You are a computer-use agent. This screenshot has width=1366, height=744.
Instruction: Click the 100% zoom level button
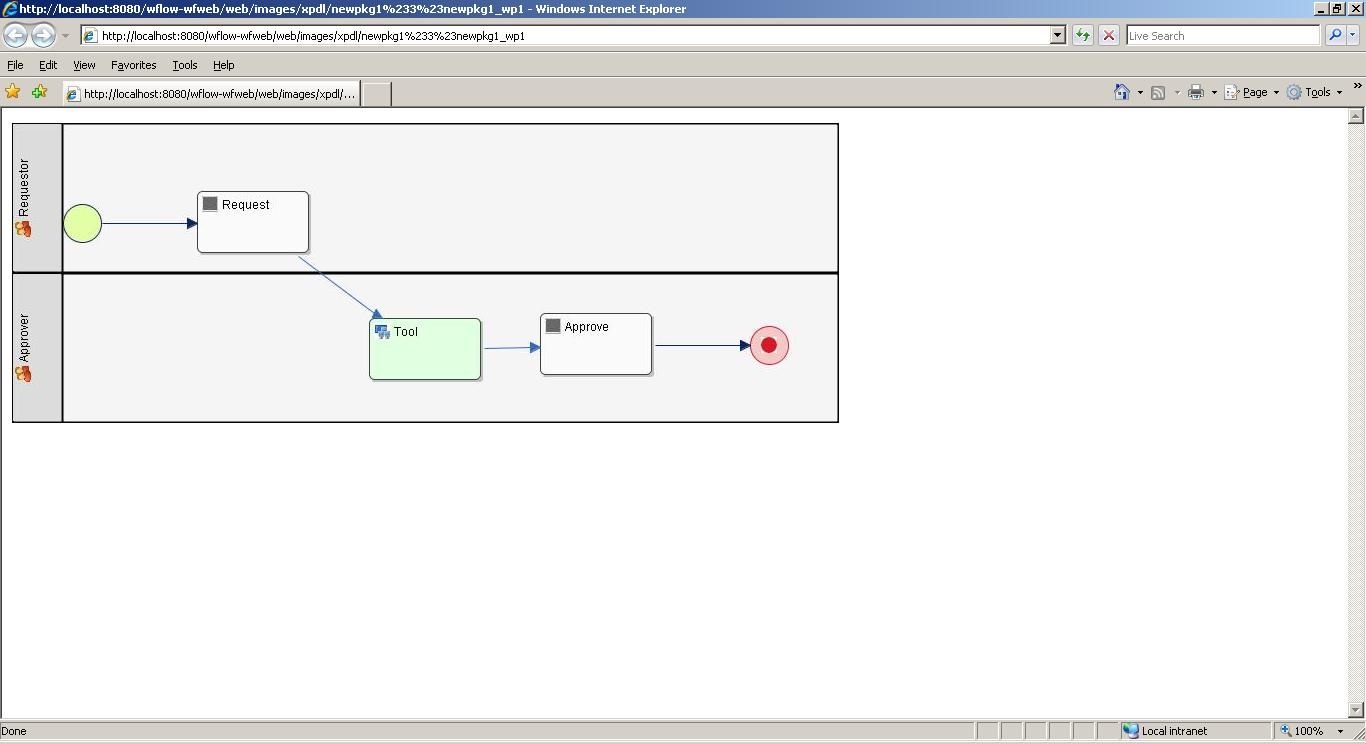click(x=1303, y=731)
